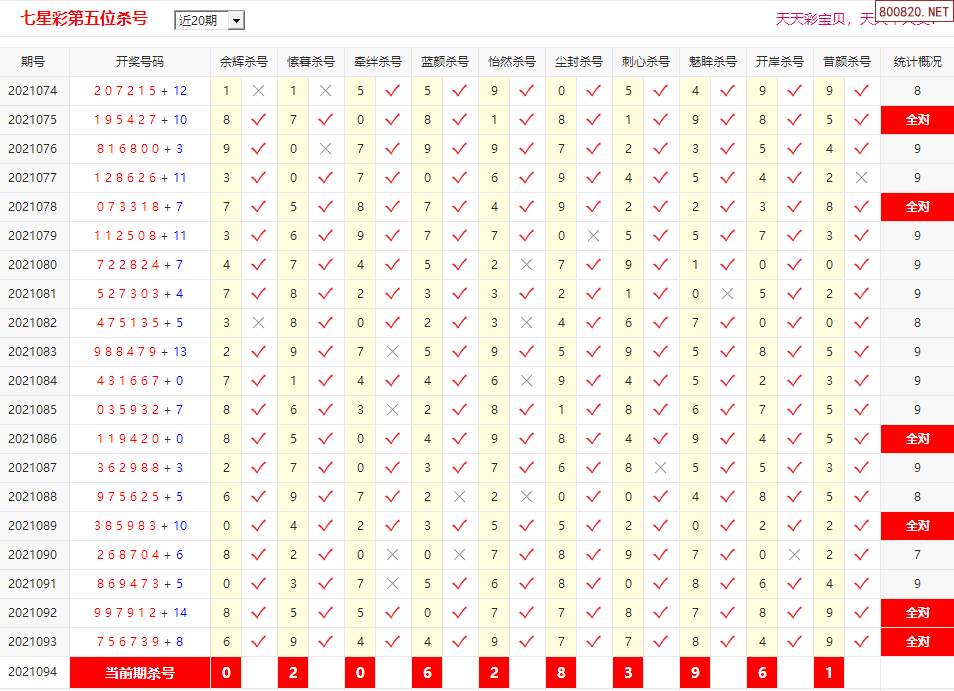The height and width of the screenshot is (691, 954).
Task: Click the X mark in row 2021091
Action: (392, 583)
